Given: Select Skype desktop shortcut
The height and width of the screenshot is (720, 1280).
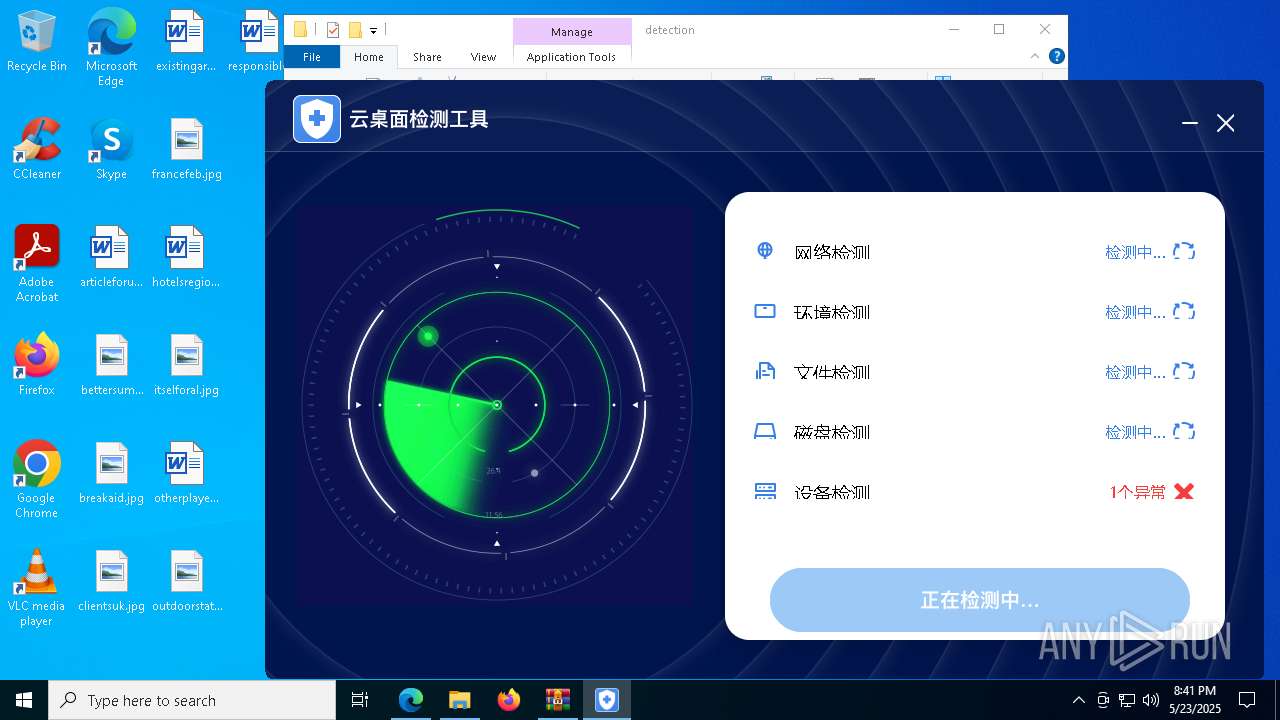Looking at the screenshot, I should coord(111,149).
